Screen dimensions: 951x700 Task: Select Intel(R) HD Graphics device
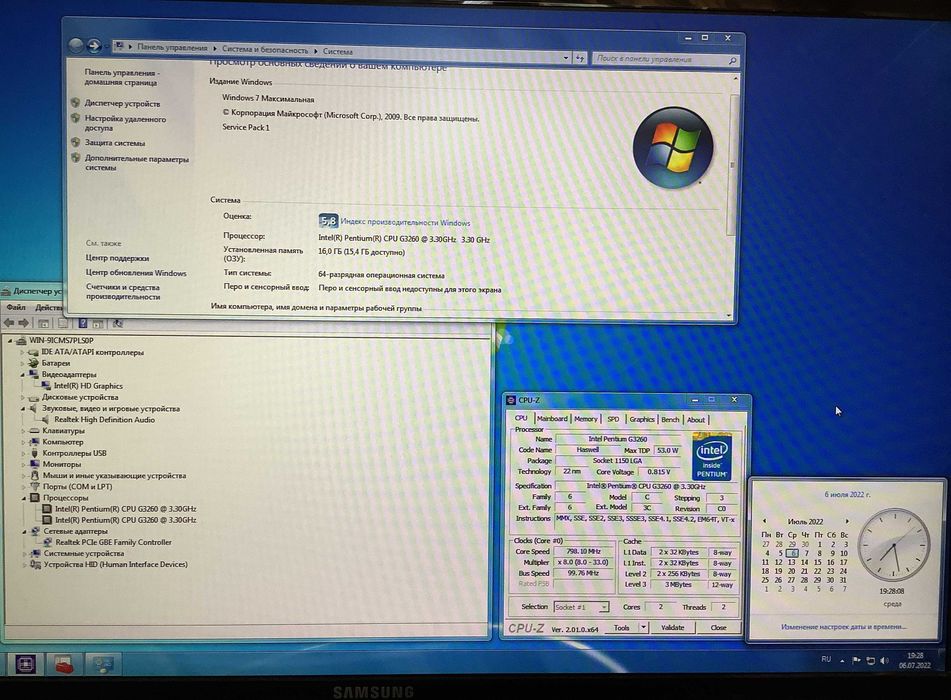88,386
